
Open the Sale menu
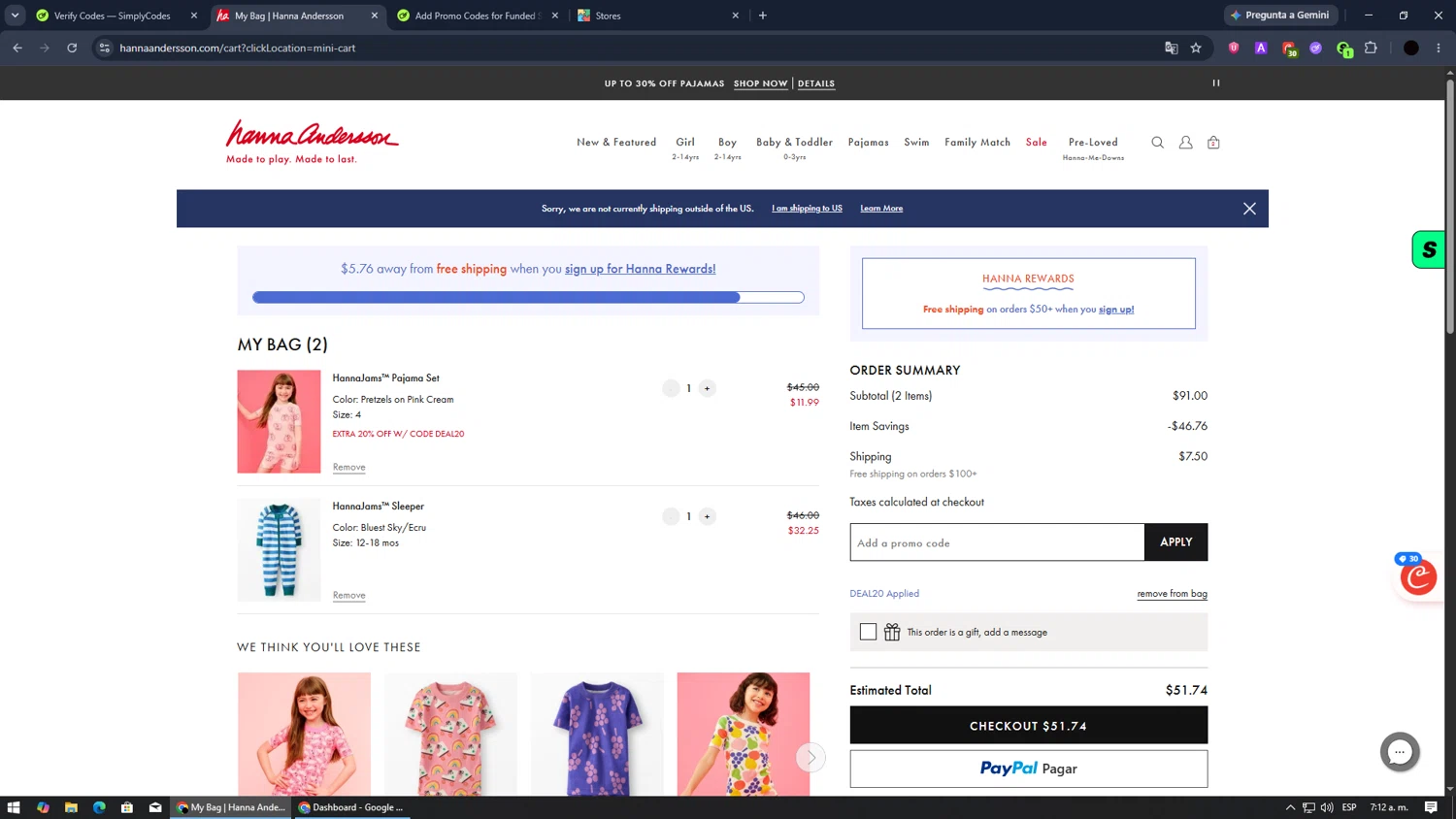[x=1037, y=143]
